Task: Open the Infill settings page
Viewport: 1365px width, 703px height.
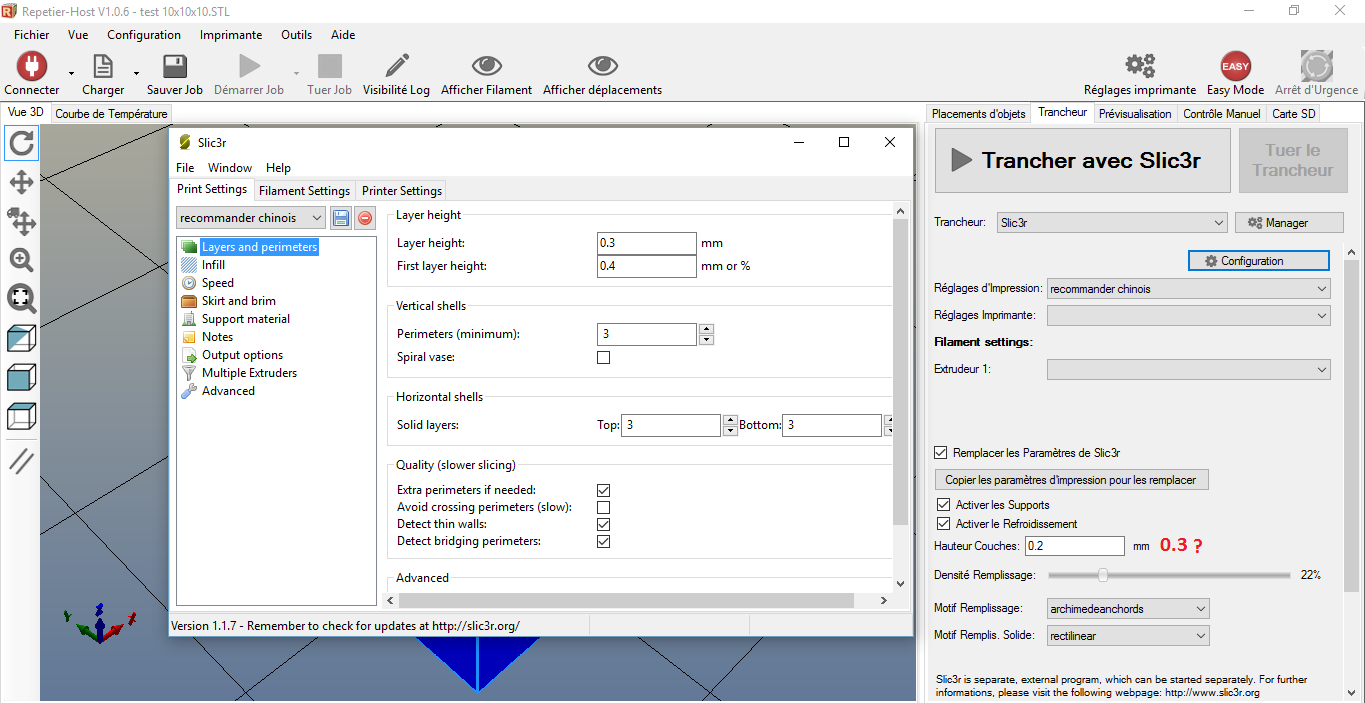Action: point(213,265)
